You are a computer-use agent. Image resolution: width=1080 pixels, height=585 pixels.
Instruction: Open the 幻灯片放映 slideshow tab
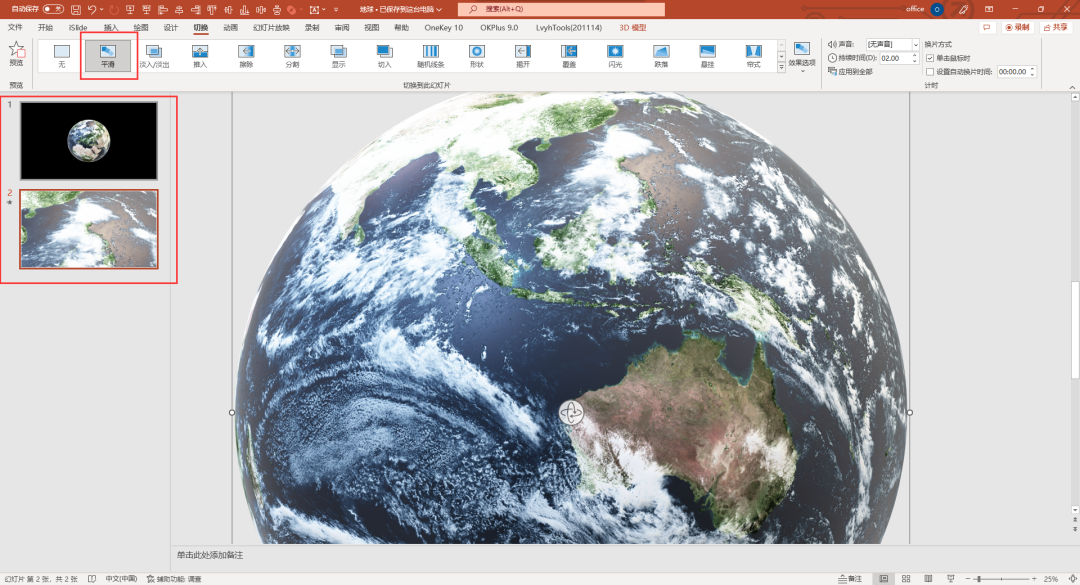[271, 28]
